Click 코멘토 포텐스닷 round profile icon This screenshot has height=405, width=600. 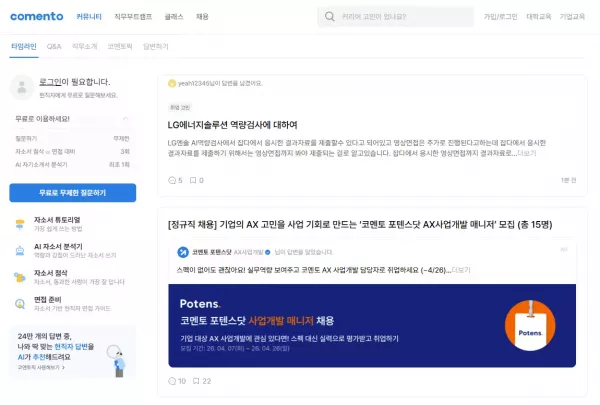(x=183, y=252)
